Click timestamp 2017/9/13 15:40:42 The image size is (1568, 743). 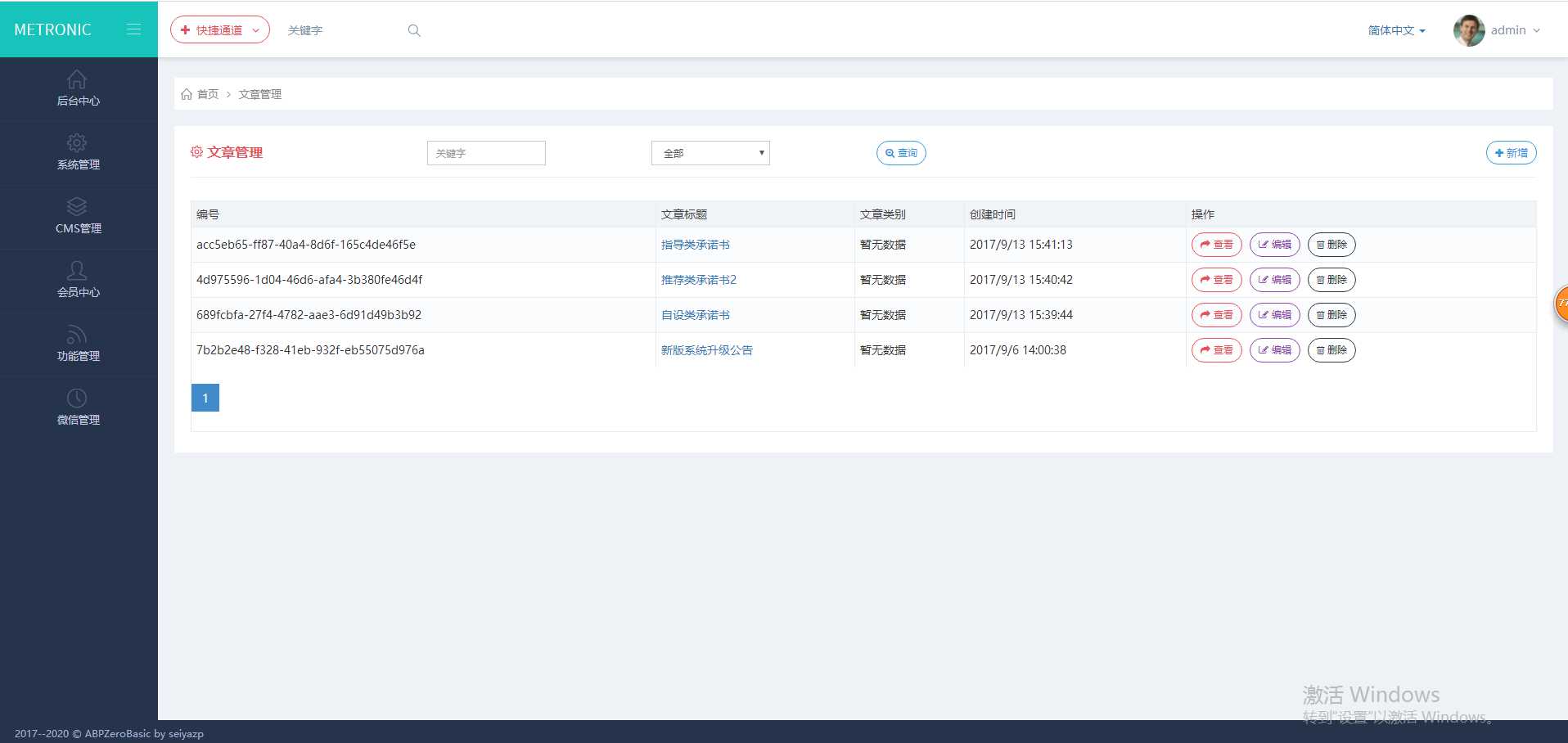[x=1021, y=280]
